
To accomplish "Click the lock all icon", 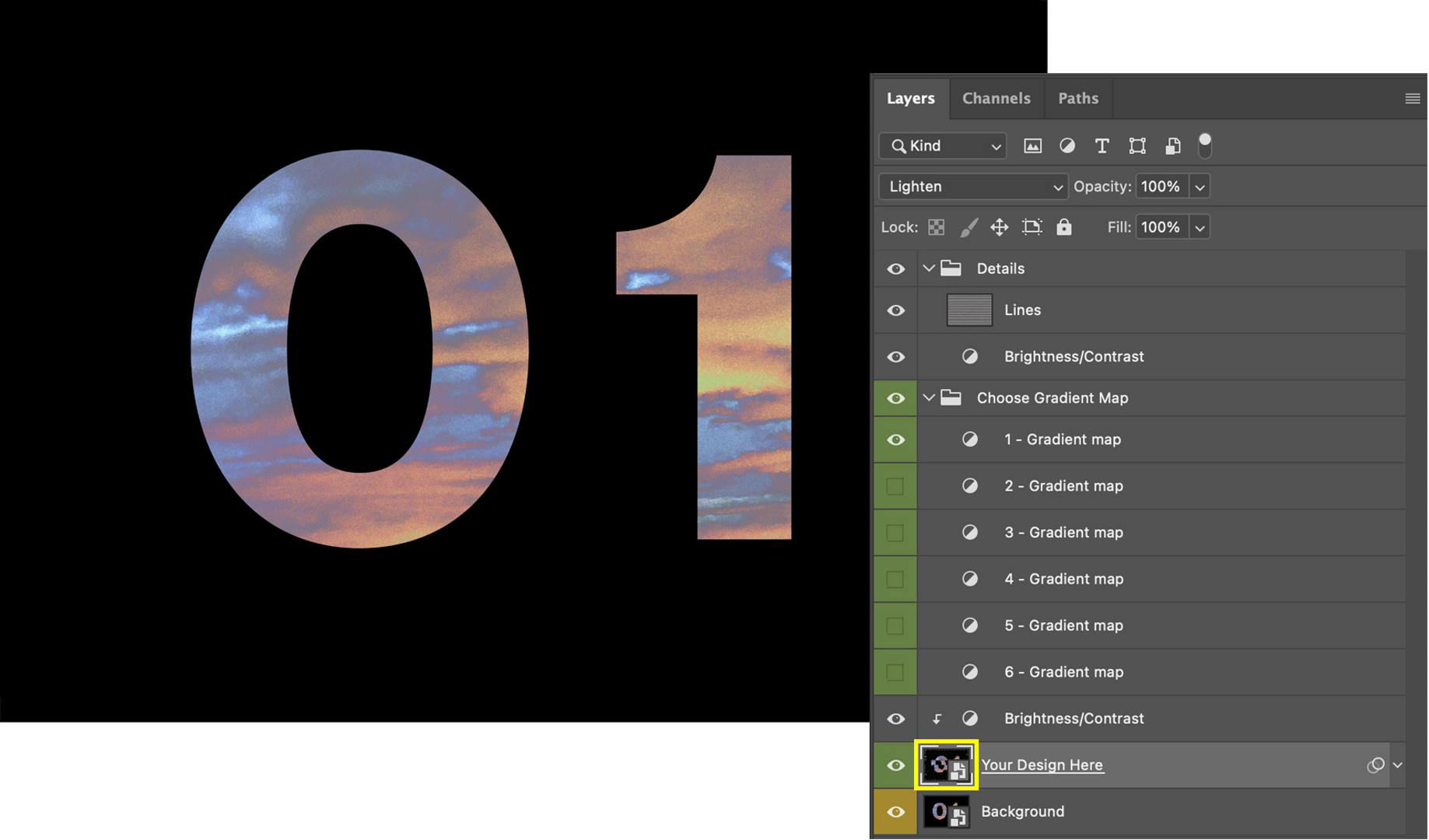I will click(1063, 227).
